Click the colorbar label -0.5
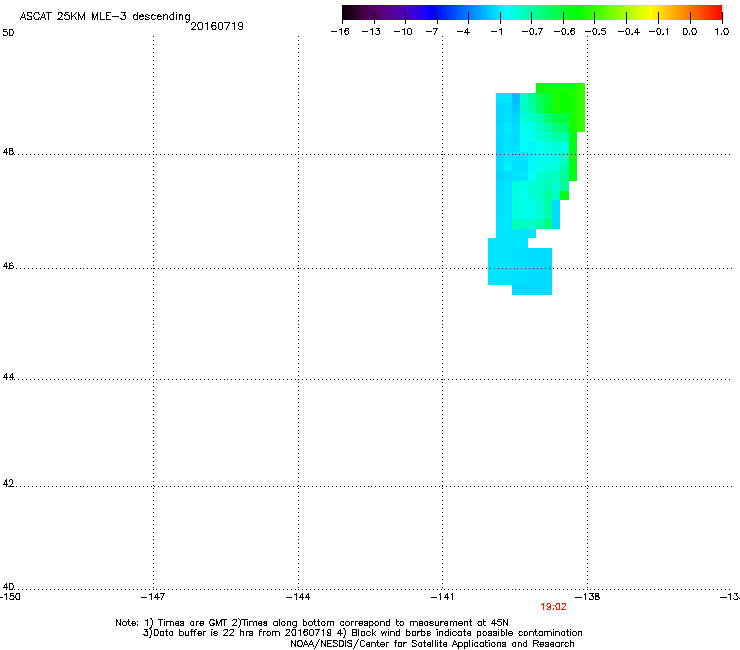The height and width of the screenshot is (650, 740). [596, 32]
